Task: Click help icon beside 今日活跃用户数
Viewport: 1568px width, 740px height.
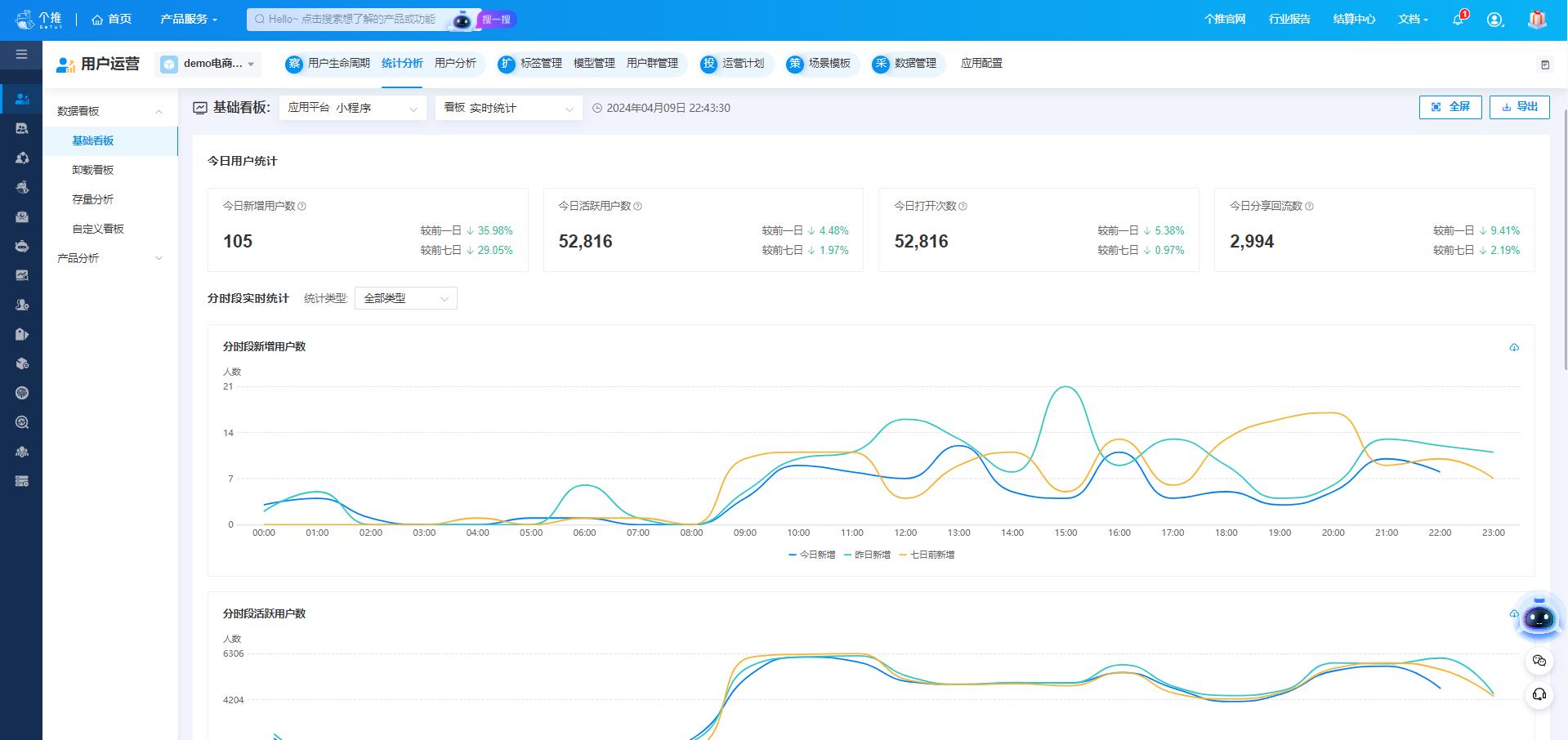Action: point(637,207)
